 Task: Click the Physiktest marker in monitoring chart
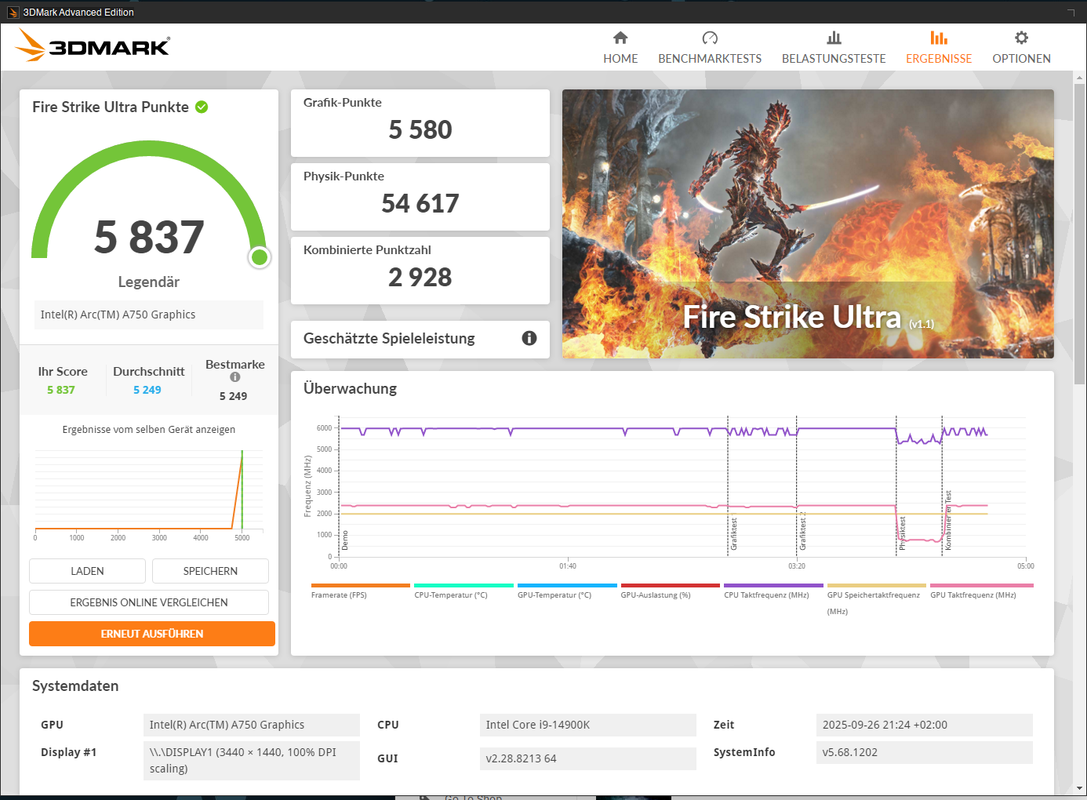pos(902,533)
